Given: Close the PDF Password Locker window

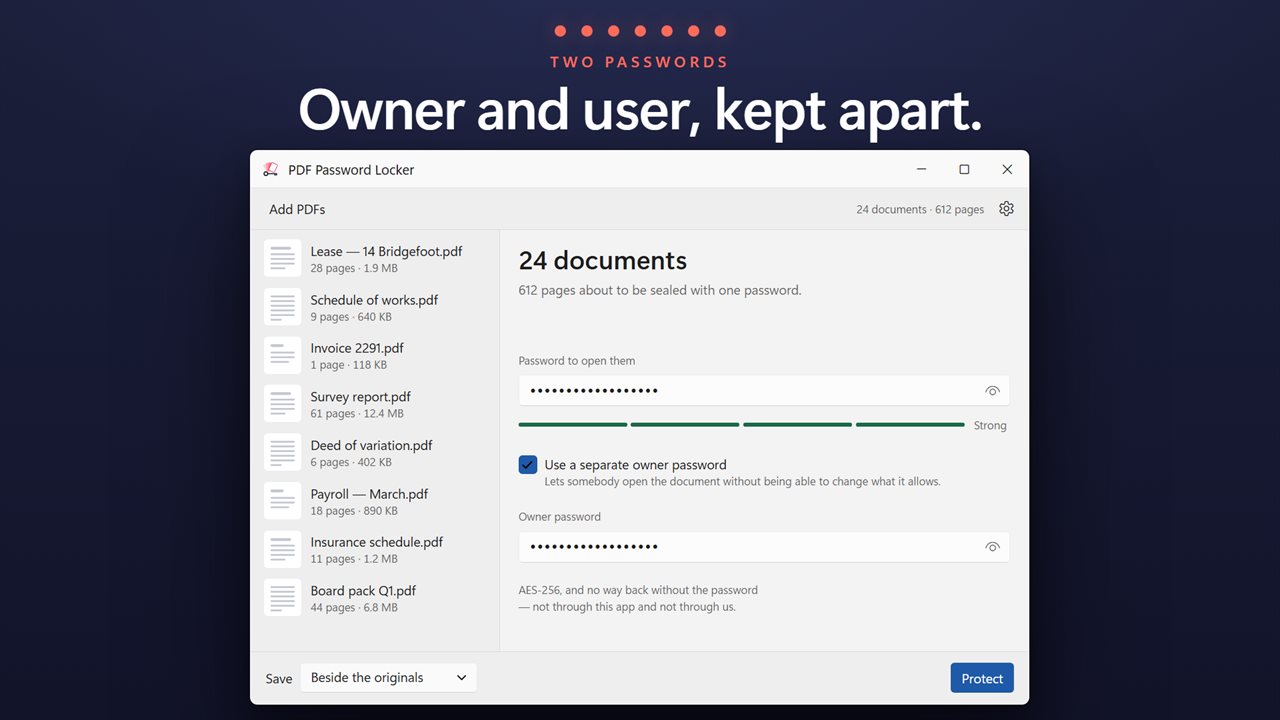Looking at the screenshot, I should (1007, 170).
